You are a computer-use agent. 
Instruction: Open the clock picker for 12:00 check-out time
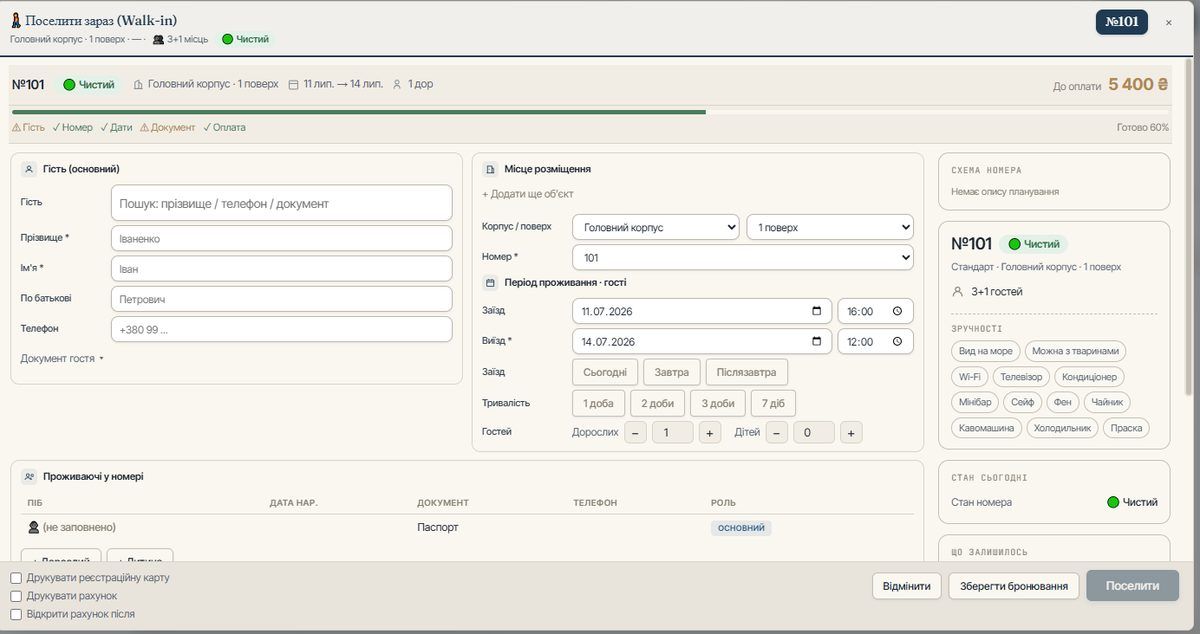click(x=897, y=341)
